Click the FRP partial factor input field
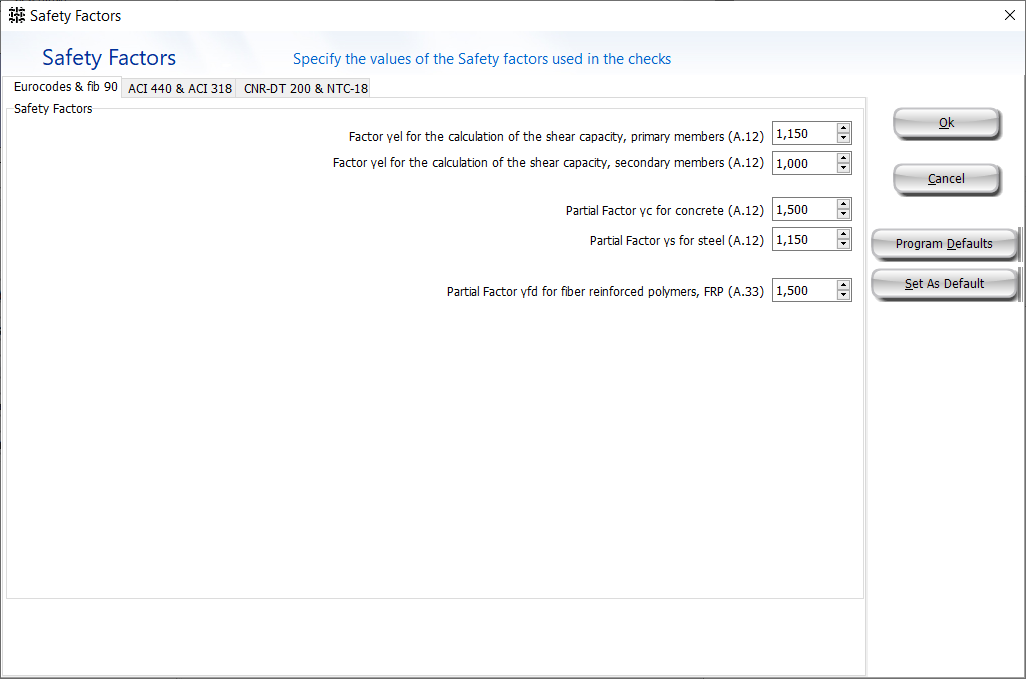 tap(803, 290)
